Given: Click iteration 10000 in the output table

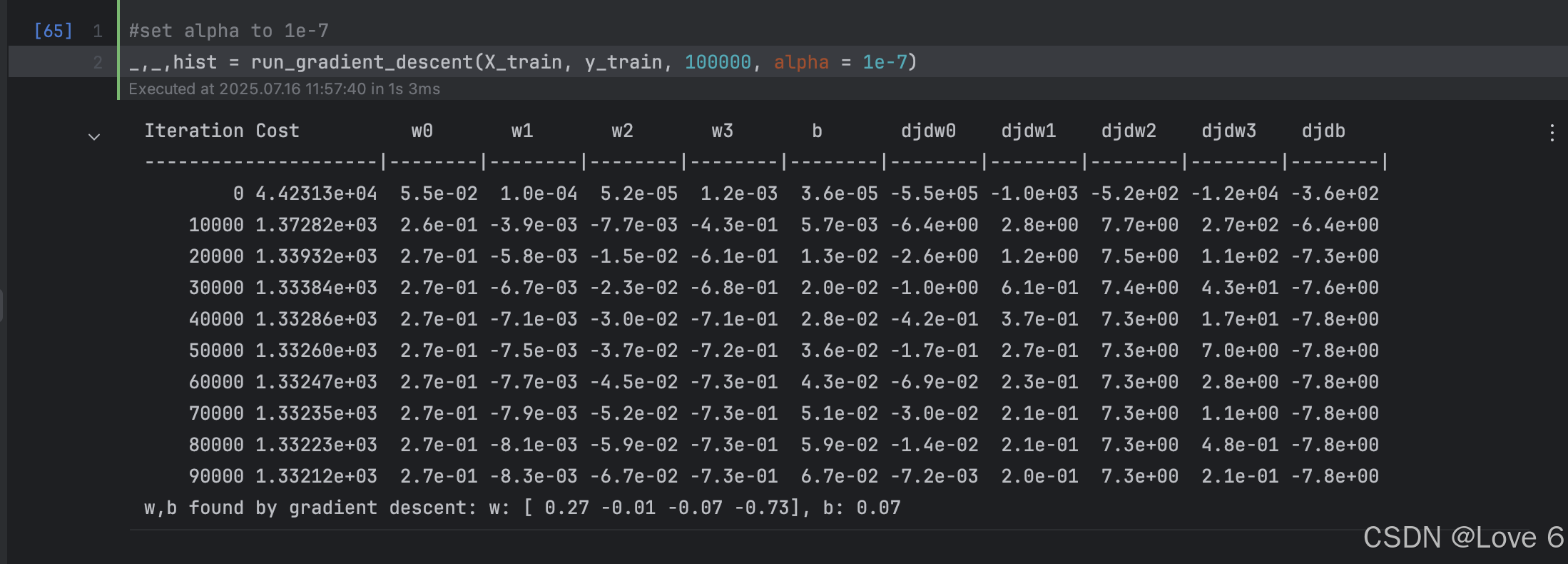Looking at the screenshot, I should (x=216, y=225).
